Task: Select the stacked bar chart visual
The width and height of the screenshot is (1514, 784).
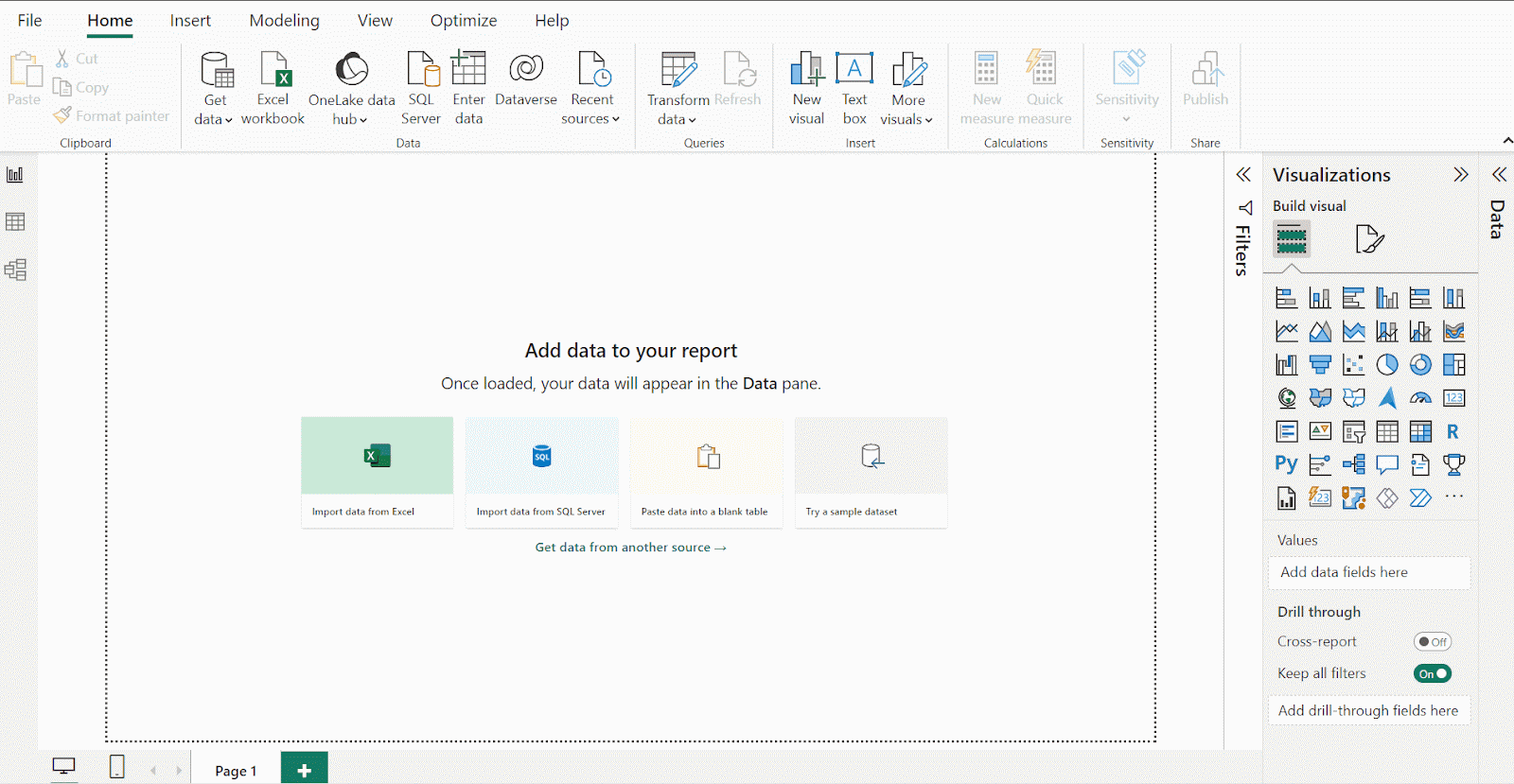Action: 1286,298
